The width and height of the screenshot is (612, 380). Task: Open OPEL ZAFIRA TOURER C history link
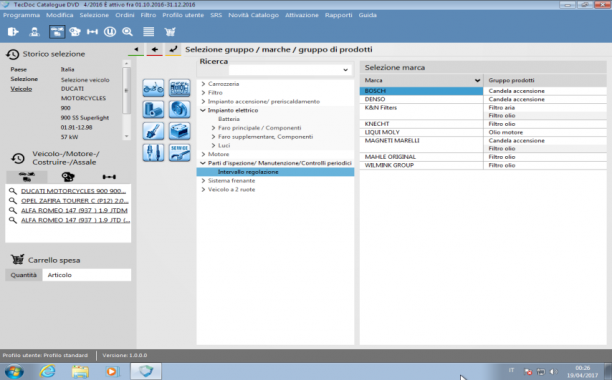(75, 201)
